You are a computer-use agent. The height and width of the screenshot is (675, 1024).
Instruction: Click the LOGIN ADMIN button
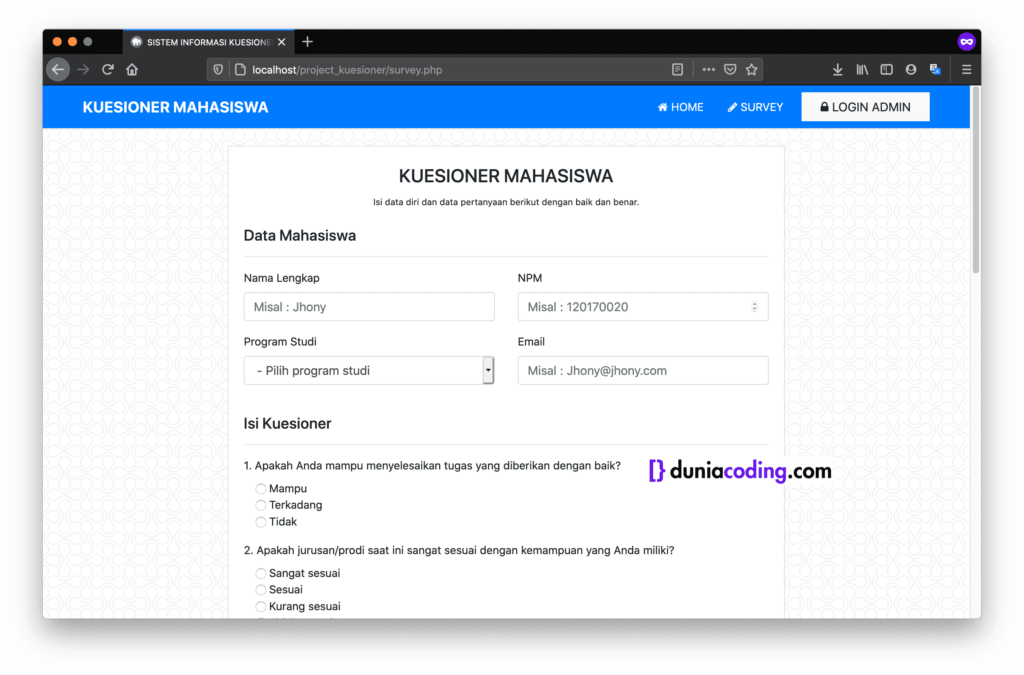(x=865, y=106)
